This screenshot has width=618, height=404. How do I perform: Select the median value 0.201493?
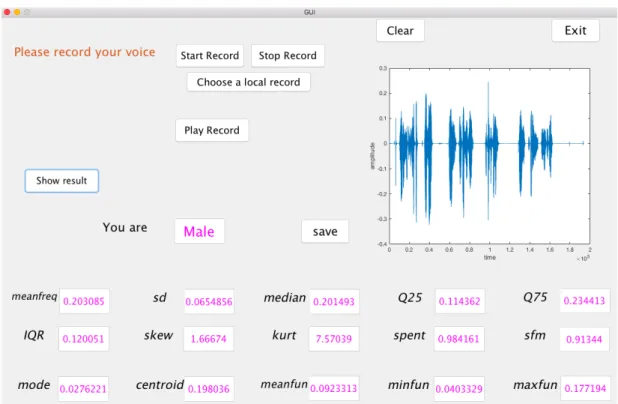(334, 302)
